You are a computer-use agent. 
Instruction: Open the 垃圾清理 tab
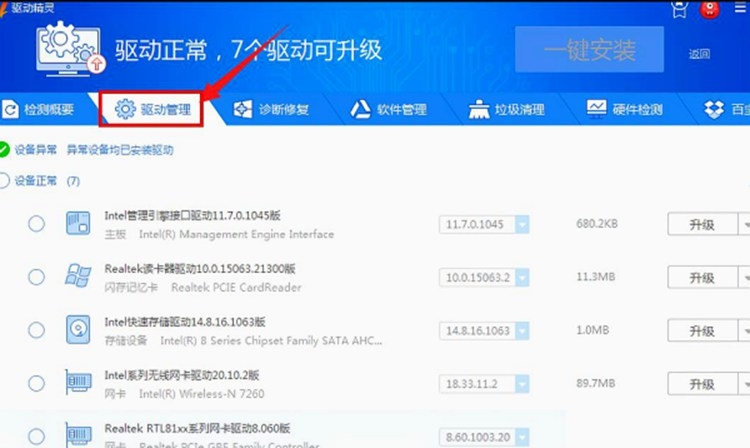pos(507,109)
